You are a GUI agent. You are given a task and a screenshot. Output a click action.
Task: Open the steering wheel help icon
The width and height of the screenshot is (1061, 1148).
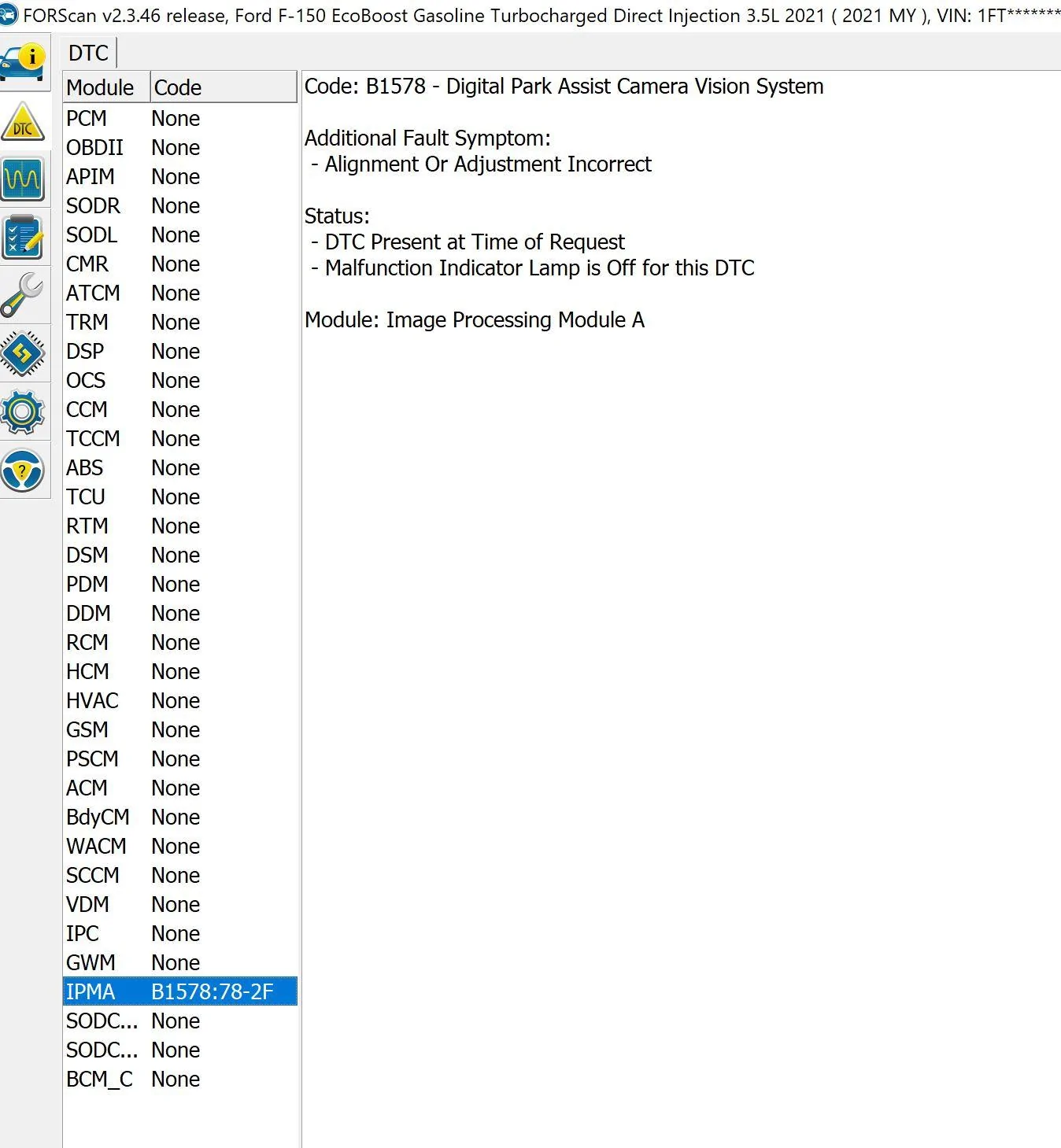coord(23,471)
